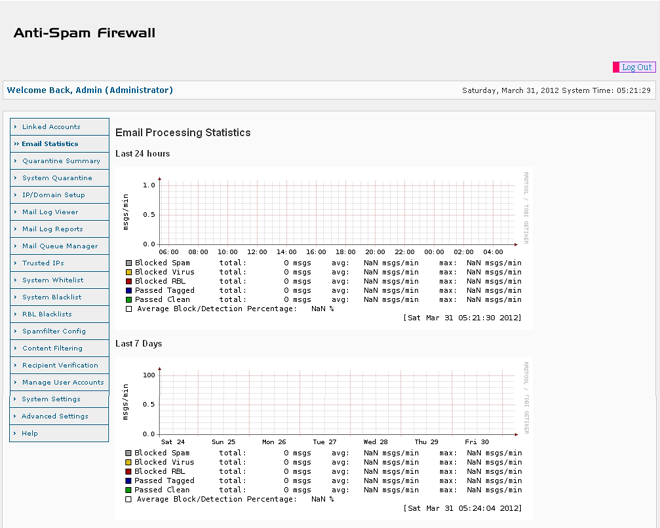Screen dimensions: 660x528
Task: Open Quarantine Summary page
Action: [60, 161]
